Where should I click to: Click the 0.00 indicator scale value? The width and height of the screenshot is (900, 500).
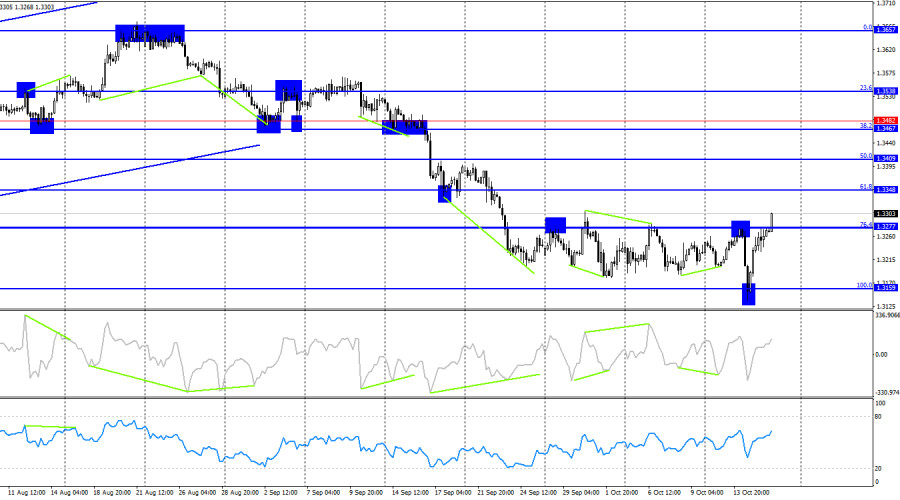point(881,354)
